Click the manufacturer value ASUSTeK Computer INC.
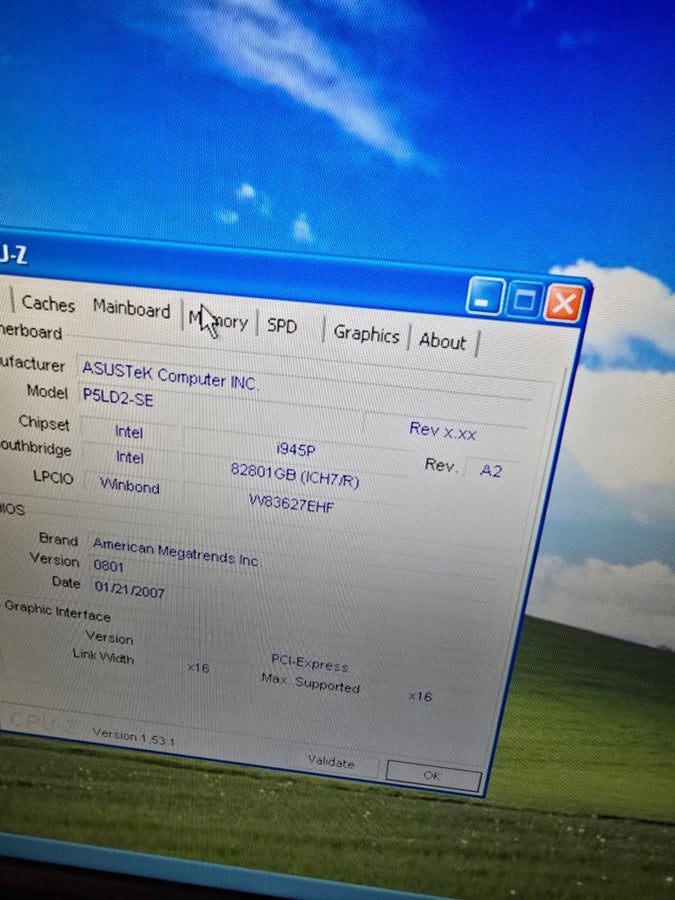The width and height of the screenshot is (675, 900). 170,376
